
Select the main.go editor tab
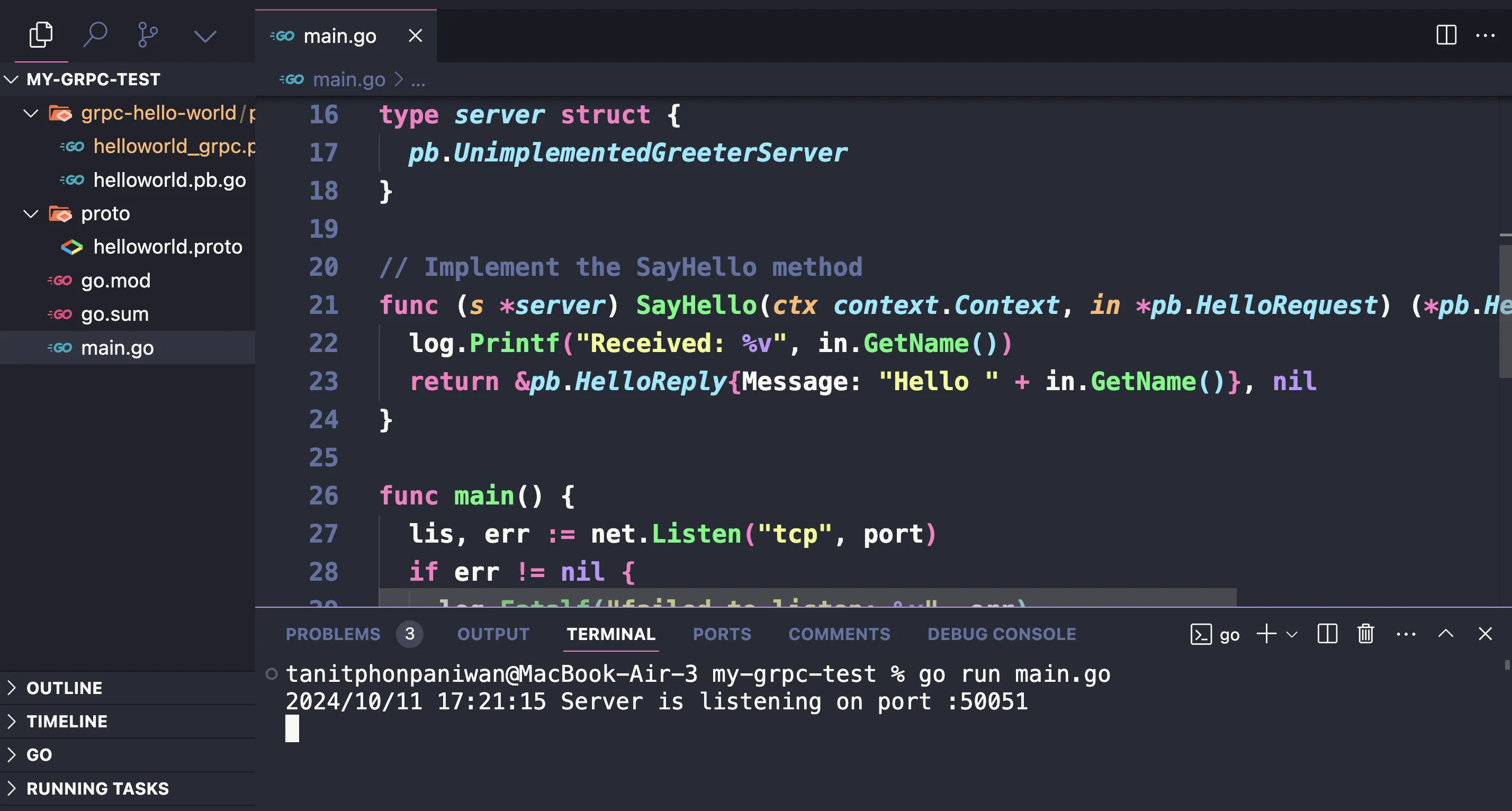(345, 36)
